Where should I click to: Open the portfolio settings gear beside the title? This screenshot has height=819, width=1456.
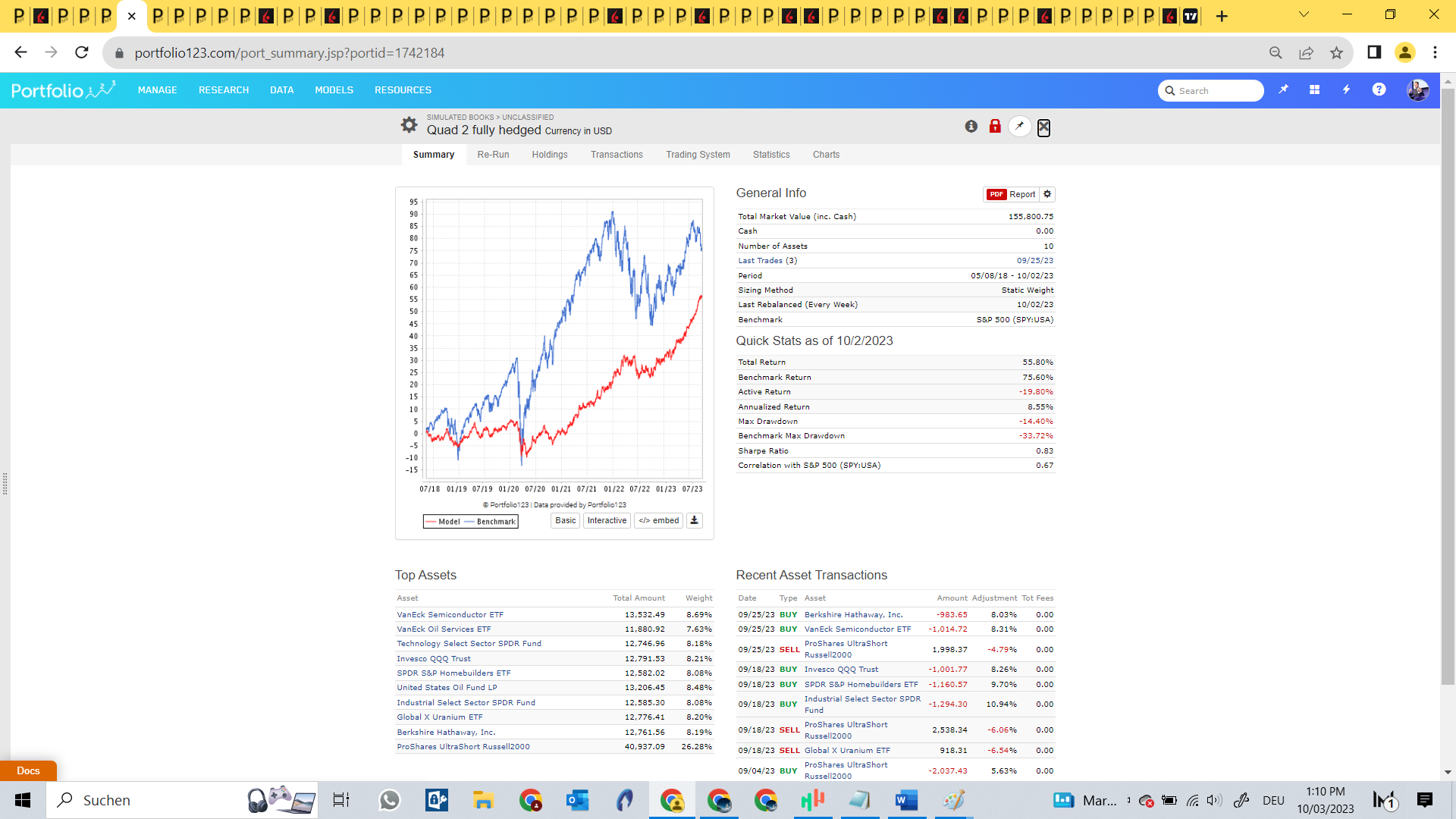[x=409, y=125]
